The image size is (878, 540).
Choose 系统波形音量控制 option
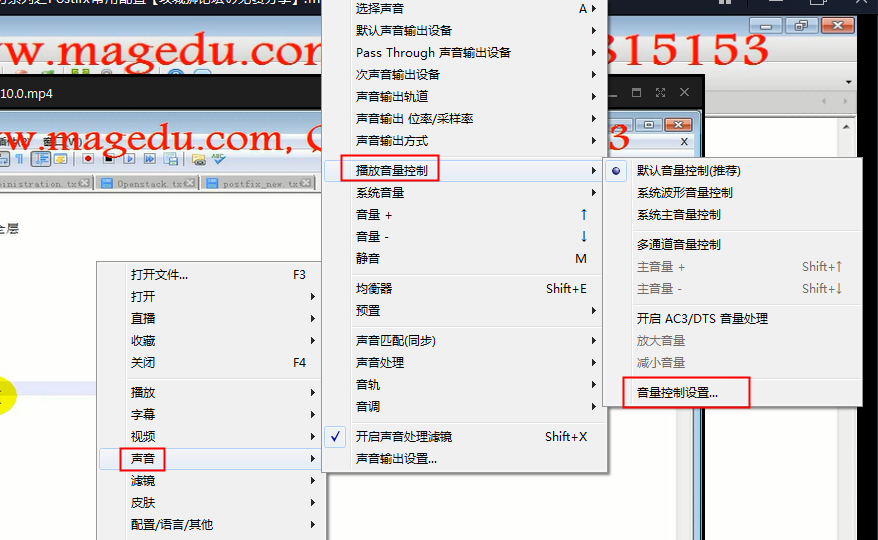click(x=684, y=193)
